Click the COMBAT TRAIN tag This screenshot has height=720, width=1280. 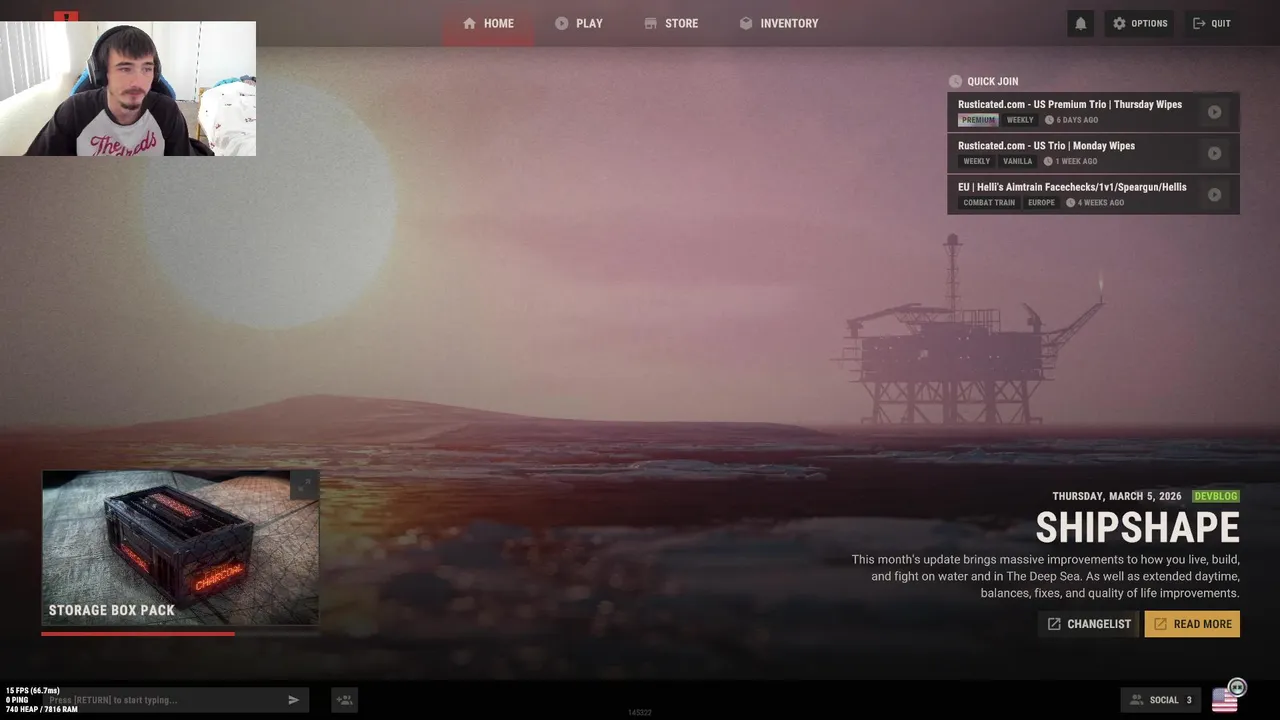[x=989, y=203]
